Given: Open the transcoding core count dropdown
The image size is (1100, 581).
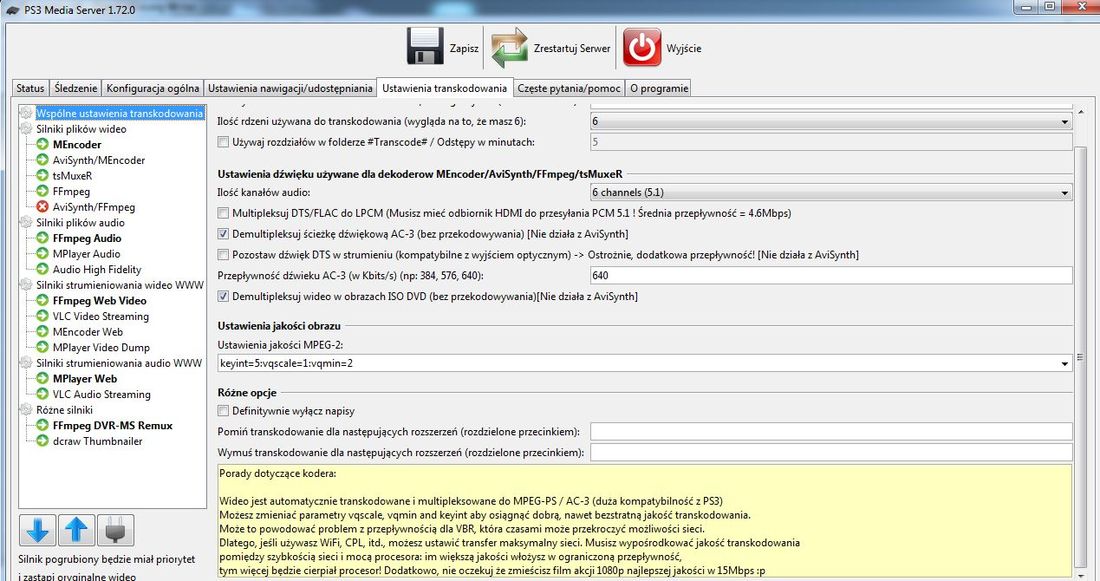Looking at the screenshot, I should click(x=831, y=121).
